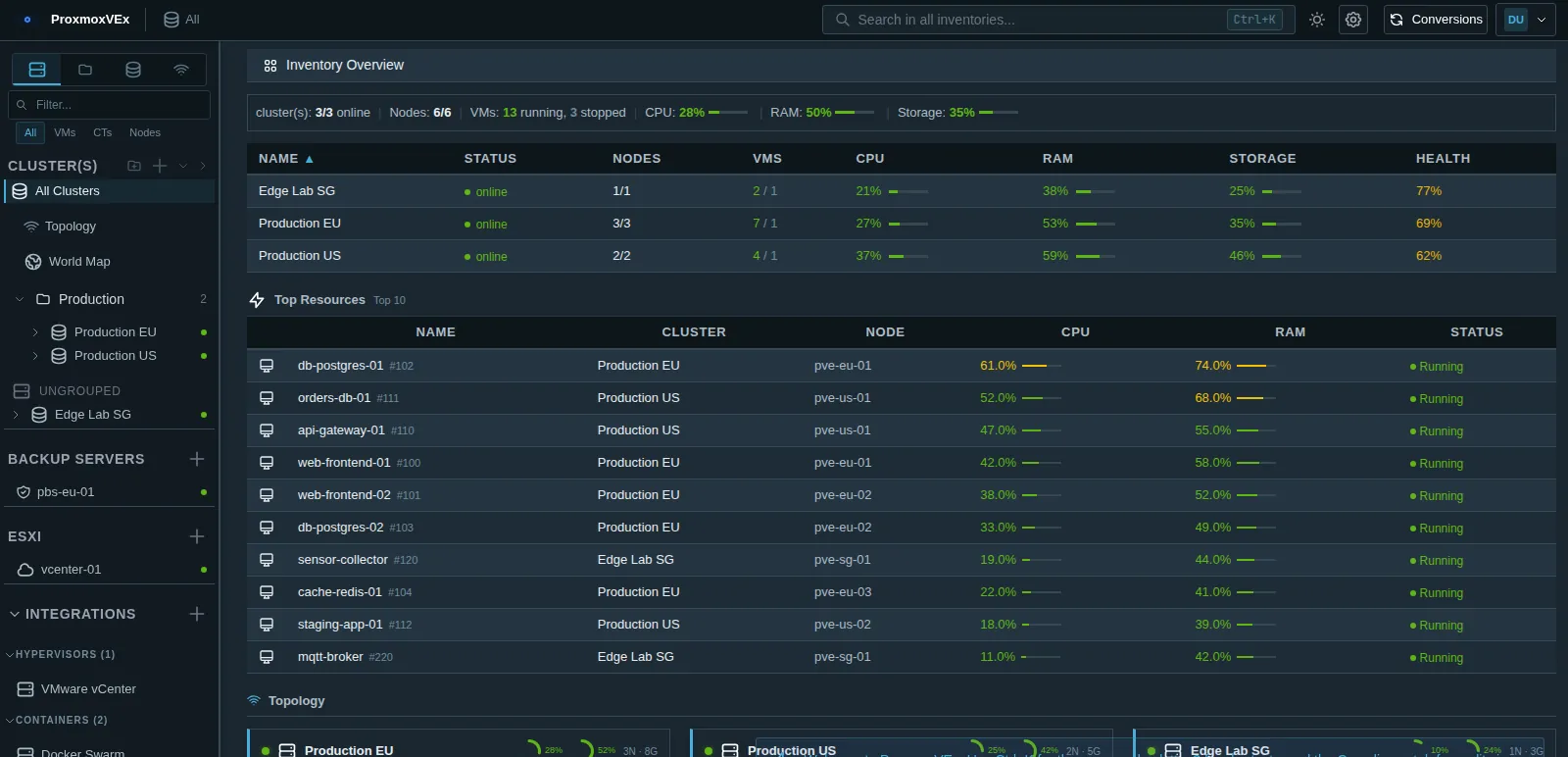Select the VMs filter tab
1568x757 pixels.
[65, 132]
